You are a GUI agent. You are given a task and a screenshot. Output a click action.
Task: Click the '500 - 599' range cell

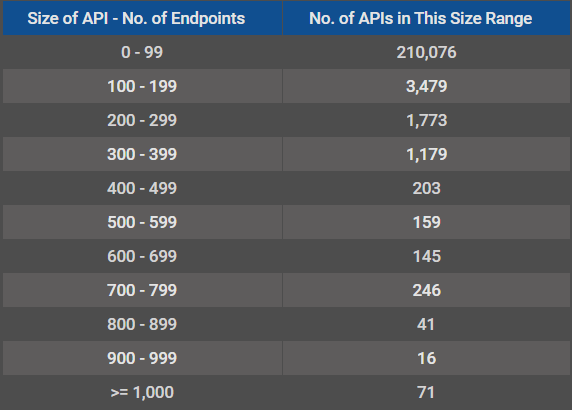coord(142,222)
